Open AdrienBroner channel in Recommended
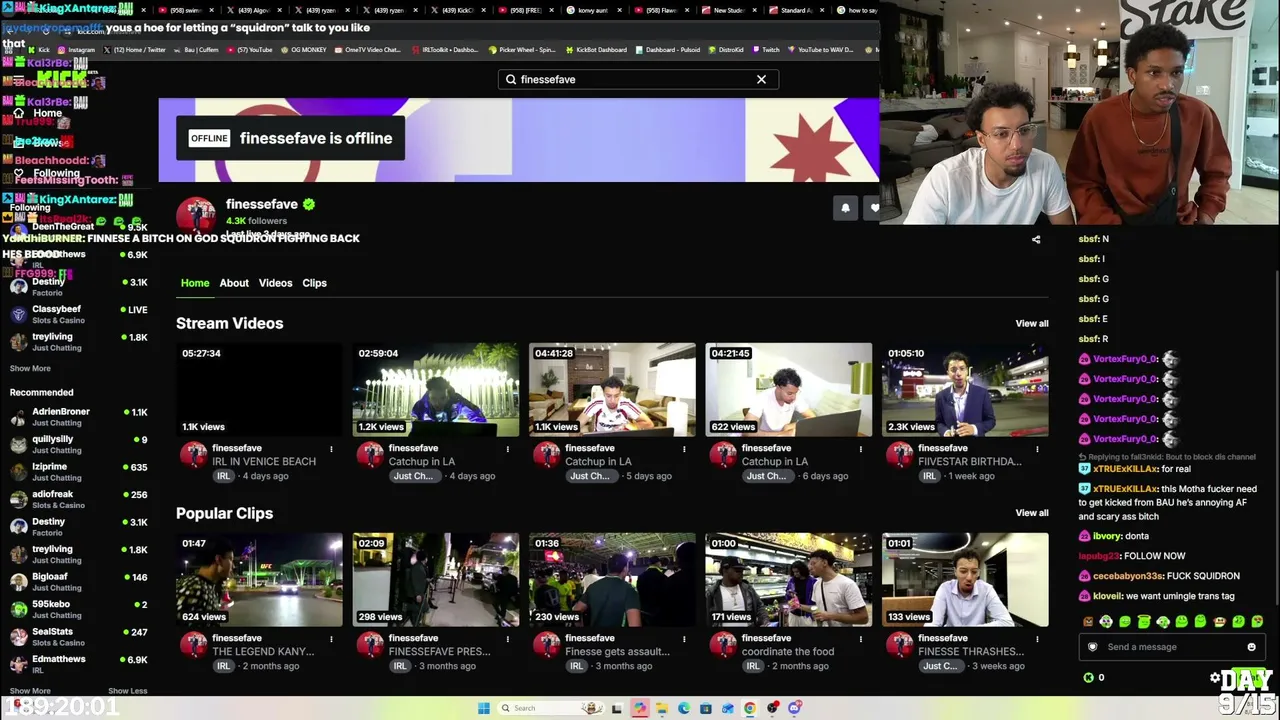 click(x=78, y=417)
